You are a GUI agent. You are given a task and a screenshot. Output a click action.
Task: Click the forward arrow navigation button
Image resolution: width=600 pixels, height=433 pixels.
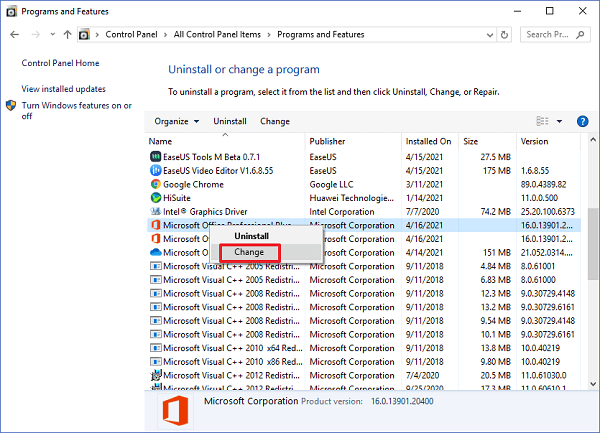36,35
